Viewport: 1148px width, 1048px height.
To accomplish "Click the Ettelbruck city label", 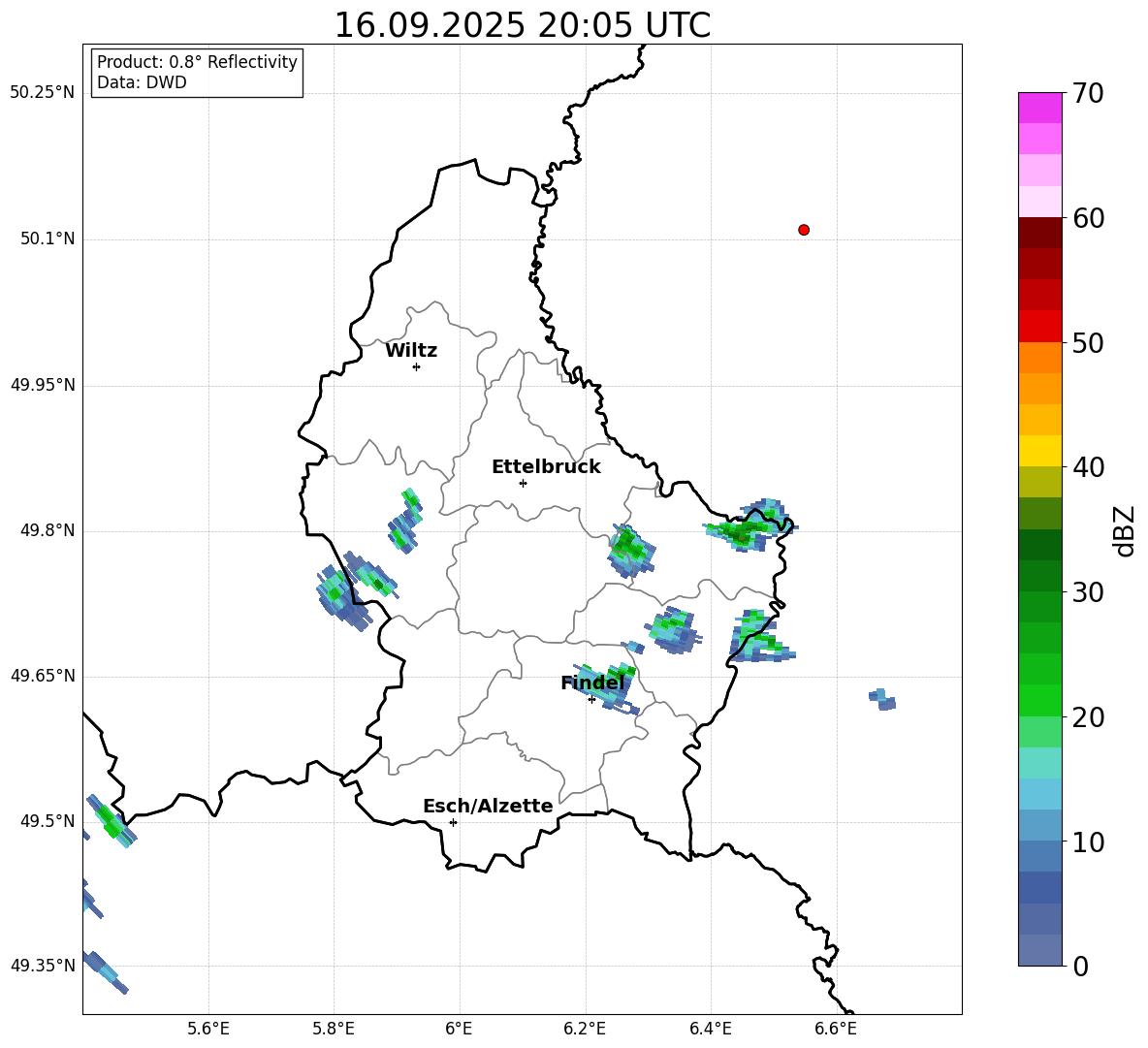I will tap(546, 467).
